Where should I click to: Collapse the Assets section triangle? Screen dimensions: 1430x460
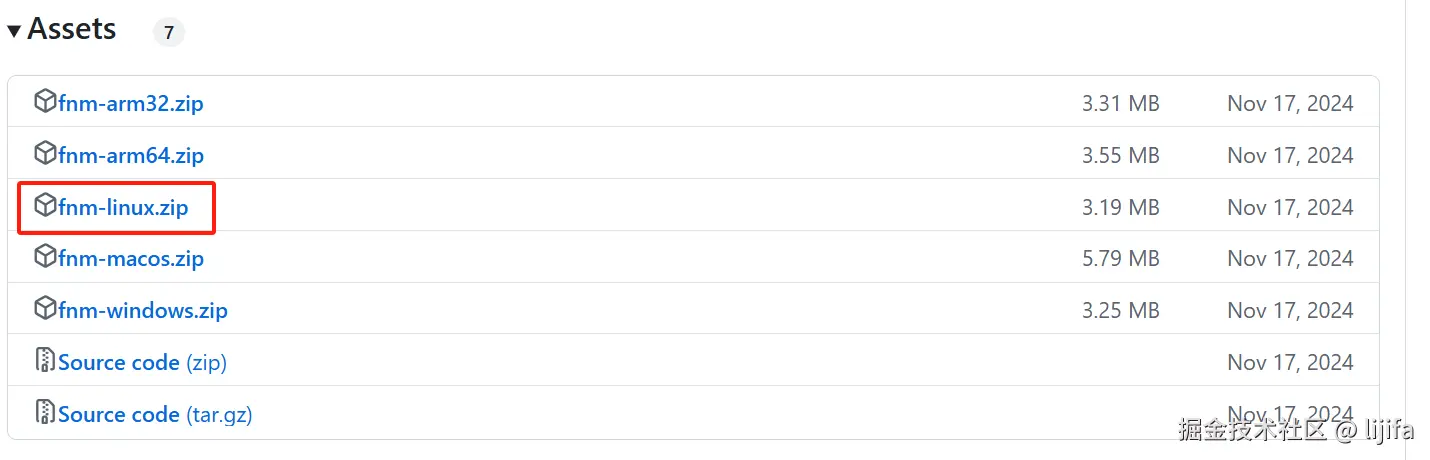point(14,32)
